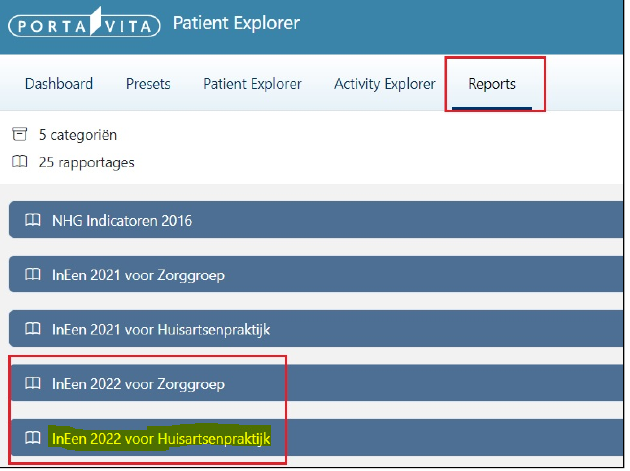Click the book icon beside 25 rapportages
The image size is (630, 471).
pos(19,162)
